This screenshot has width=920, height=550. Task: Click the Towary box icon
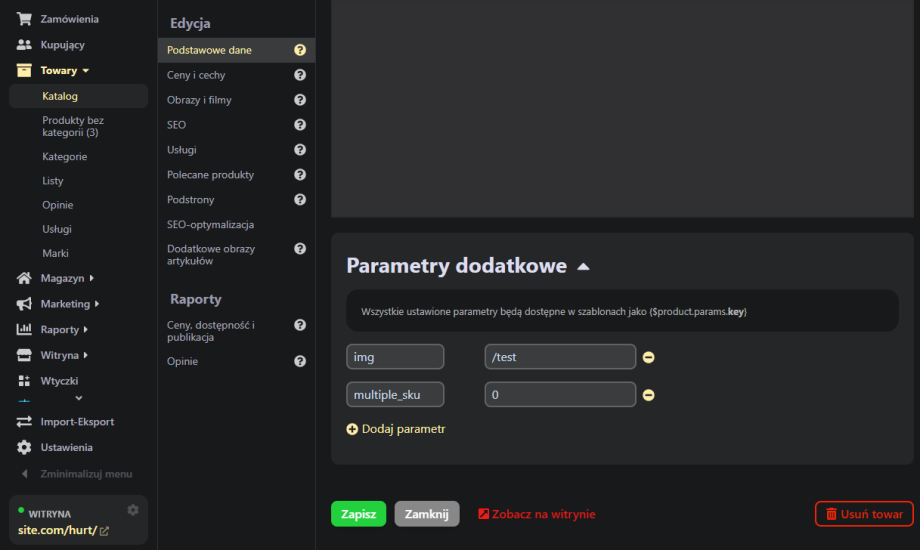24,70
